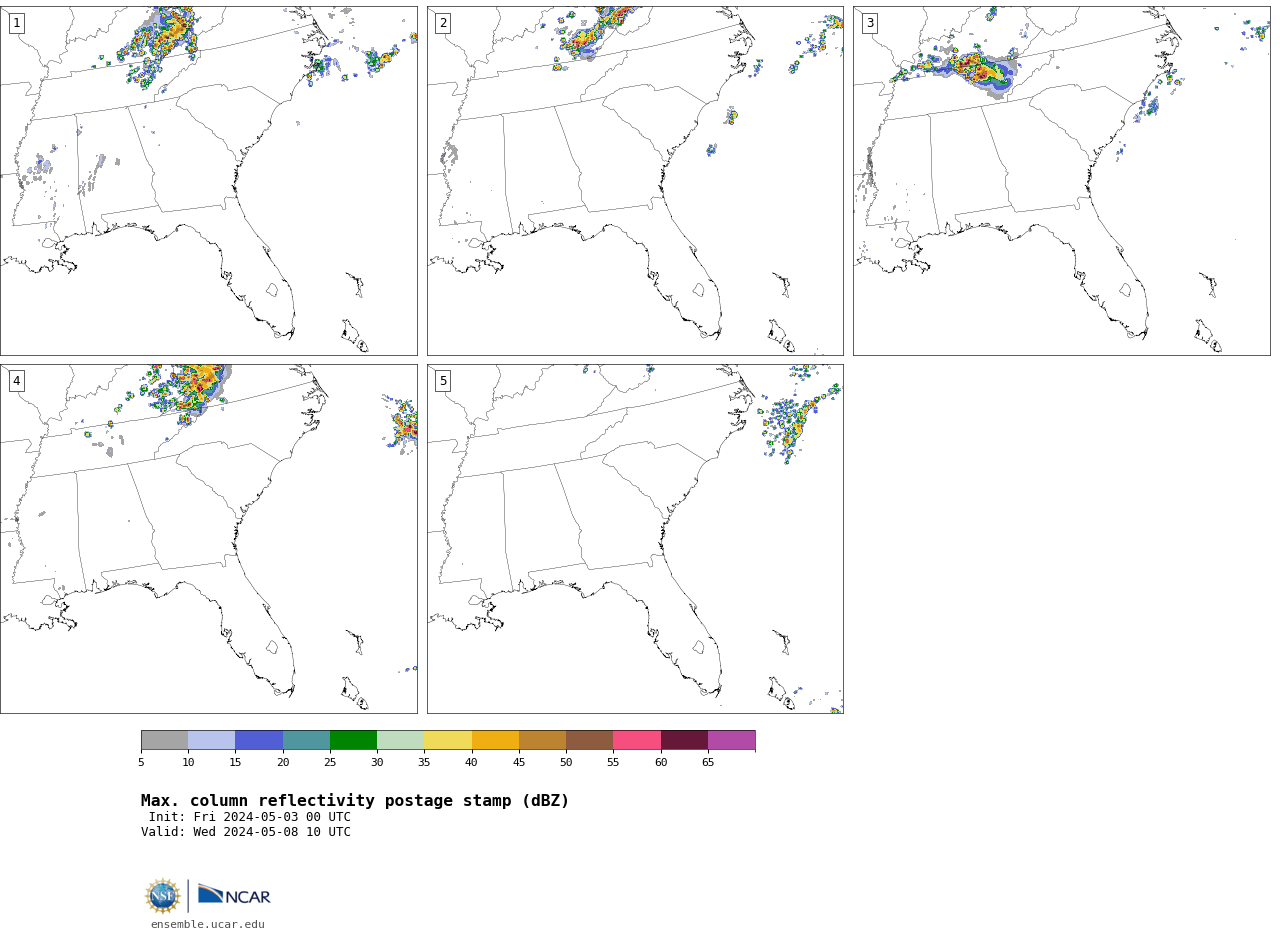Screen dimensions: 1280x936
Task: Click the teal 20-25 dBZ swatch
Action: point(306,740)
